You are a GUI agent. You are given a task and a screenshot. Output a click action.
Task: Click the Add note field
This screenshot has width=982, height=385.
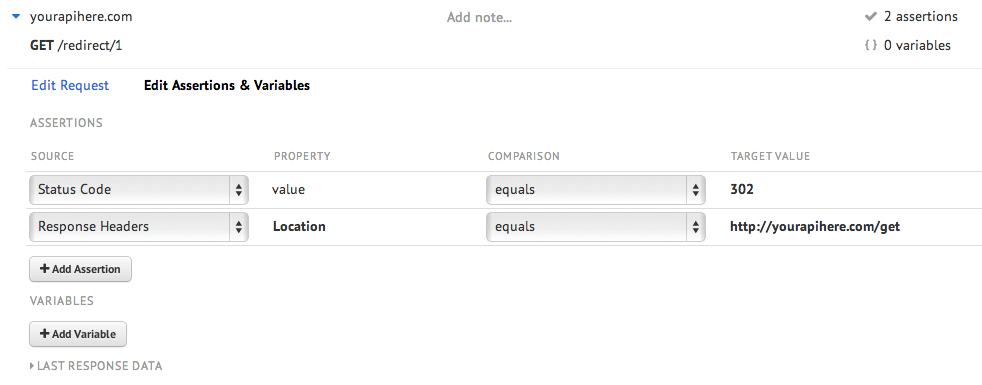click(479, 18)
